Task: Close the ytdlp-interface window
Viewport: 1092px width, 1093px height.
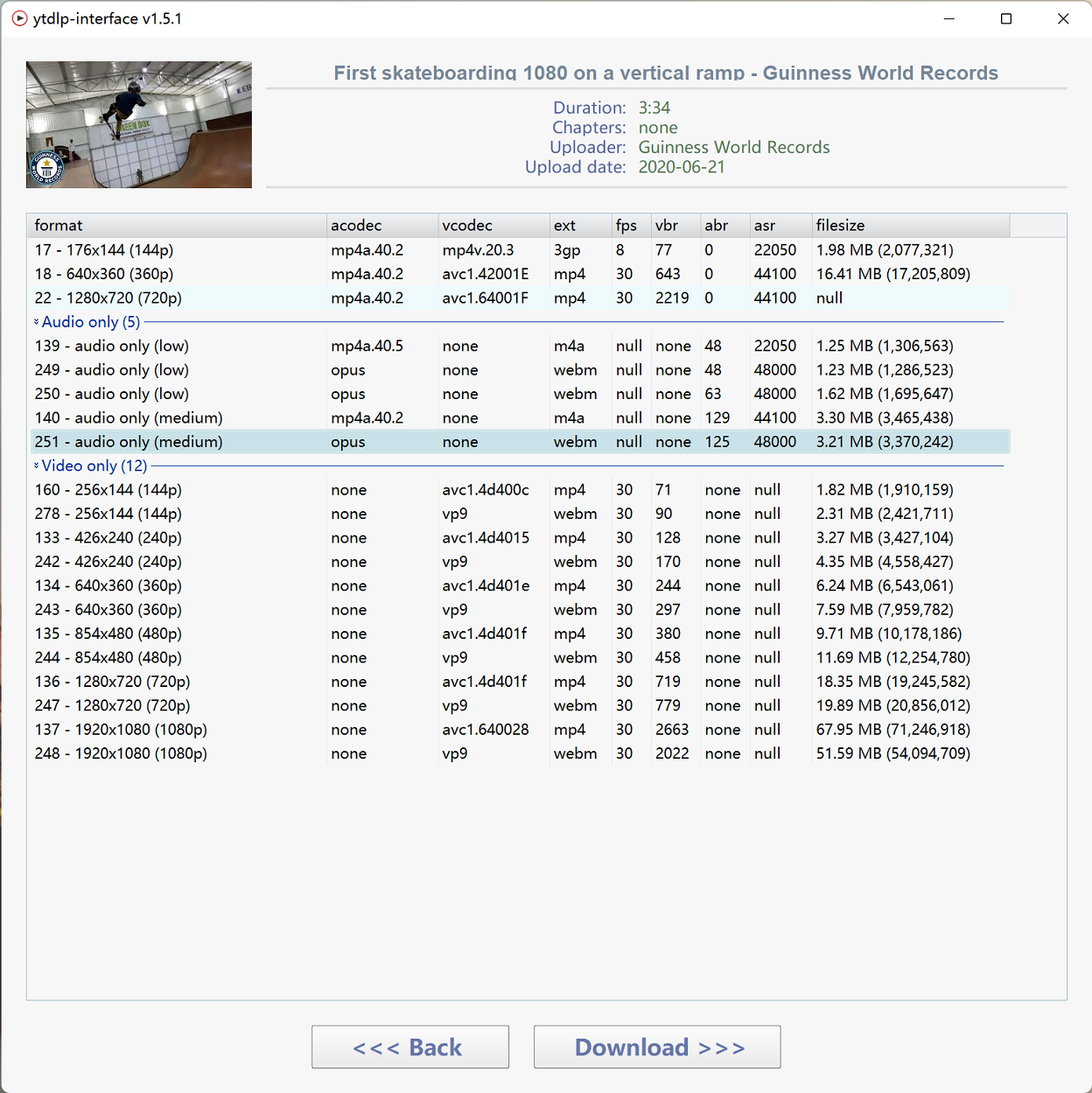Action: coord(1063,18)
